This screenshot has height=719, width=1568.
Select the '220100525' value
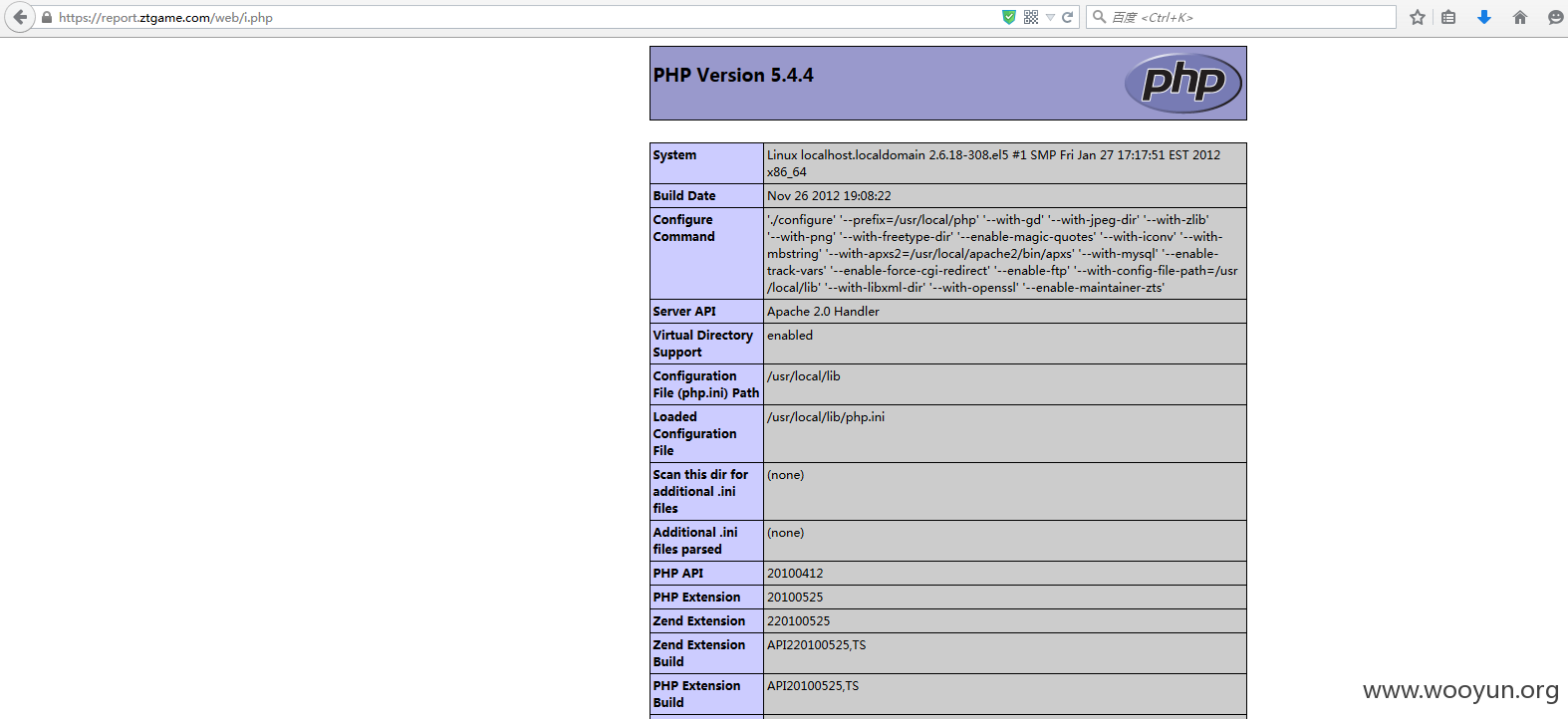pyautogui.click(x=799, y=621)
